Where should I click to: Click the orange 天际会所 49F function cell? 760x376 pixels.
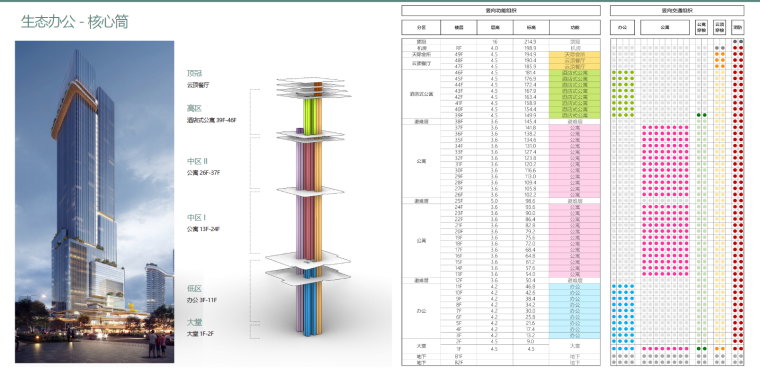click(x=575, y=54)
